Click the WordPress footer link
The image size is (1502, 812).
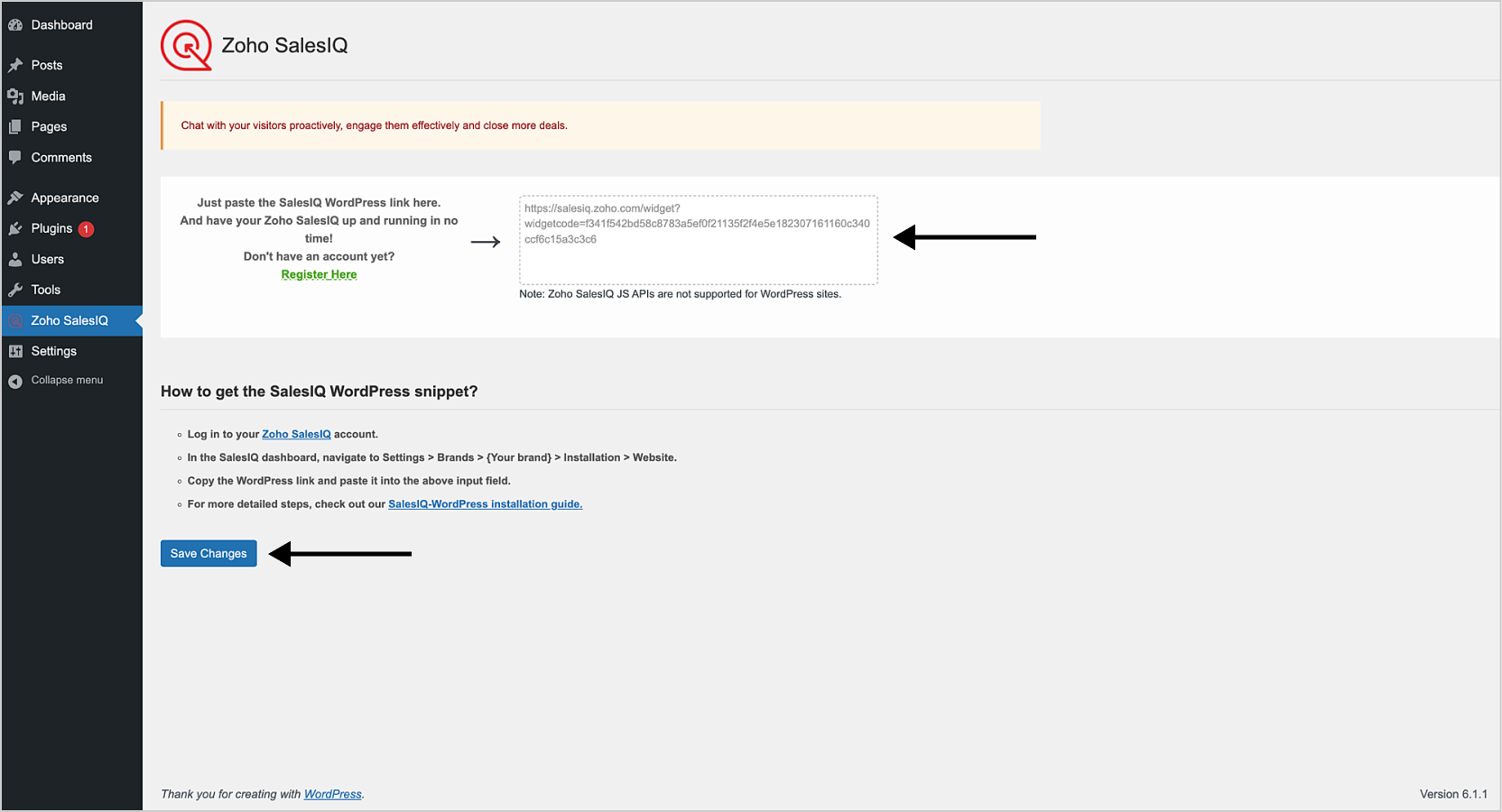click(332, 794)
